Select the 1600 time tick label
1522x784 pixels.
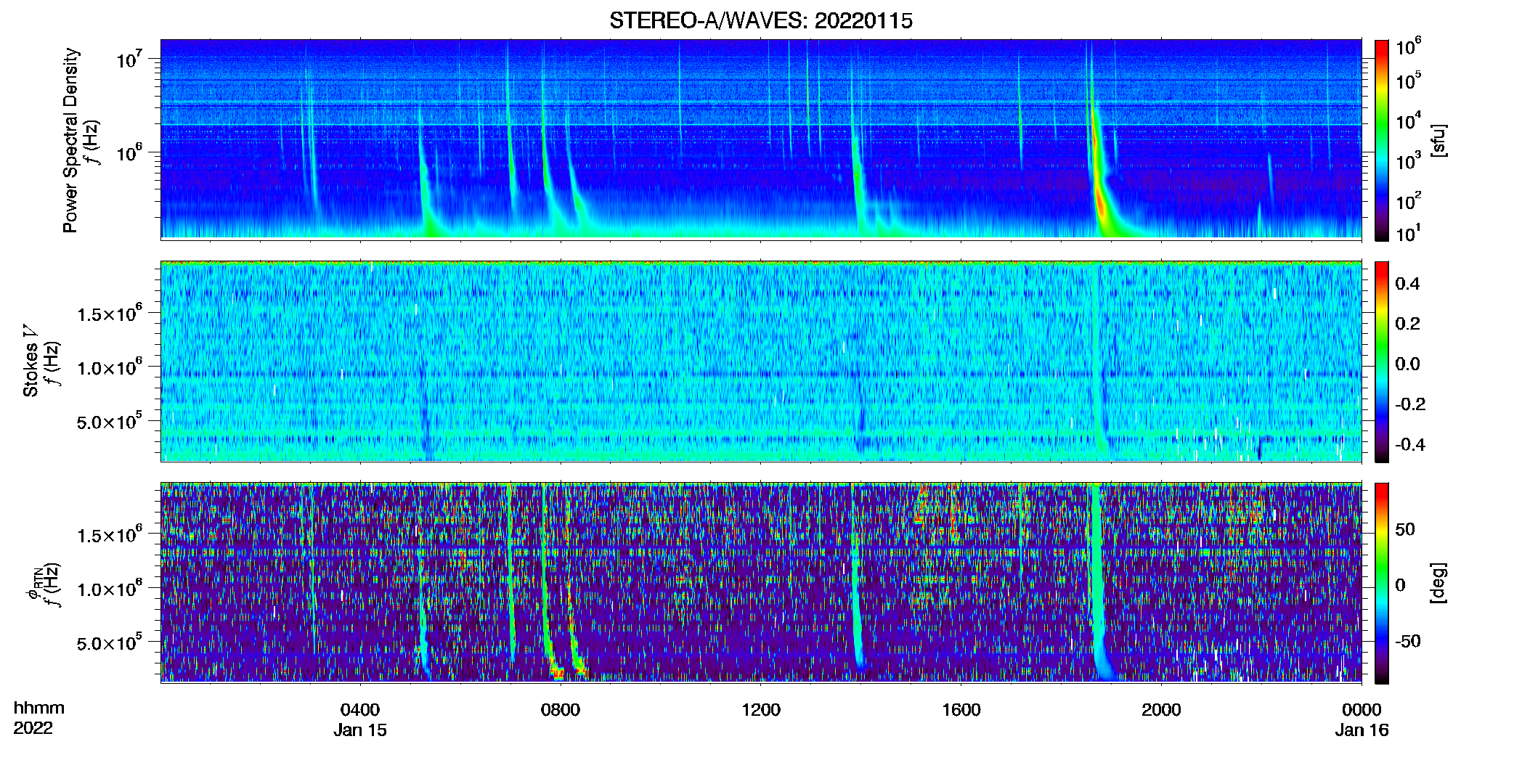coord(961,709)
